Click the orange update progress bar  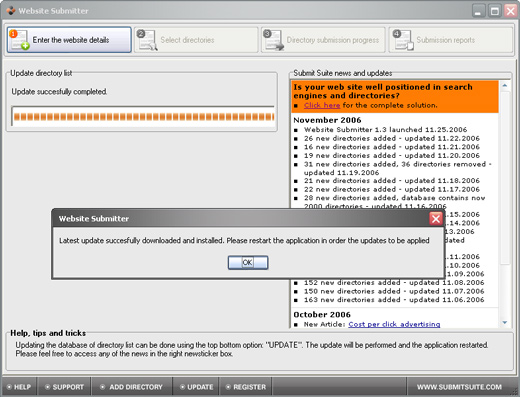pyautogui.click(x=143, y=117)
